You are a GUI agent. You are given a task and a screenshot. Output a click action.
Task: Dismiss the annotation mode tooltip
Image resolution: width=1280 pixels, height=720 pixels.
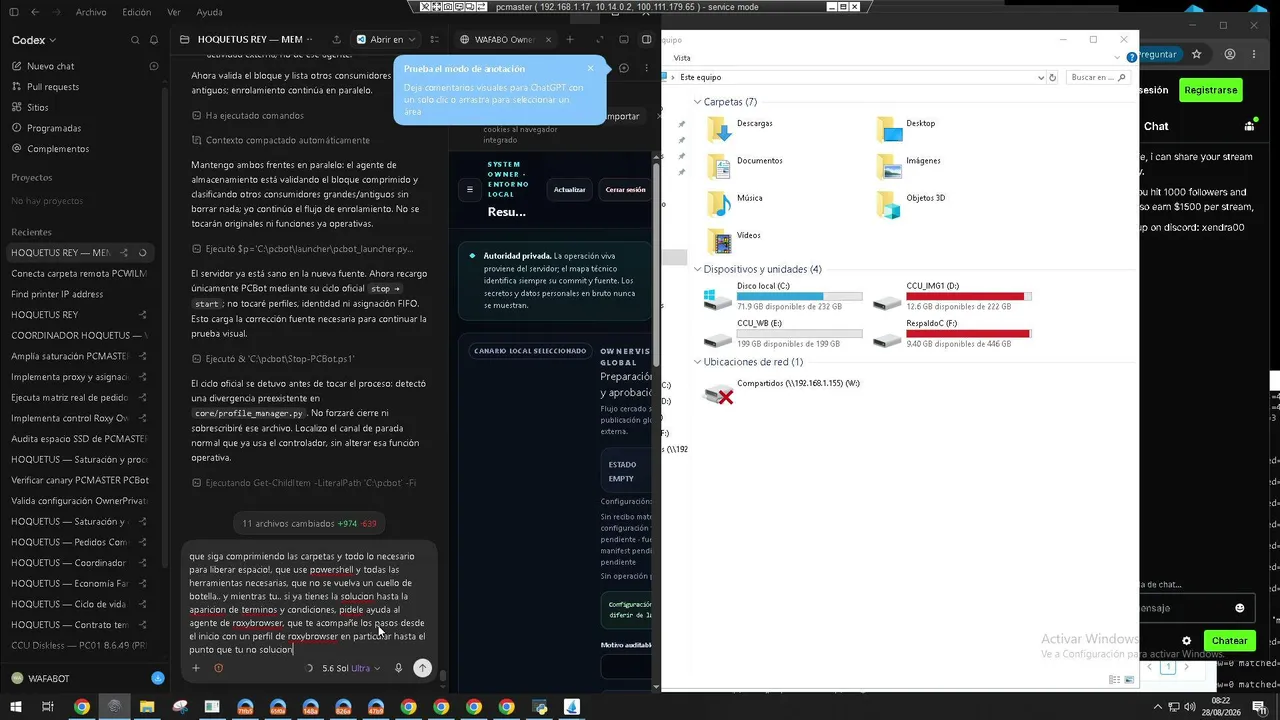(590, 69)
